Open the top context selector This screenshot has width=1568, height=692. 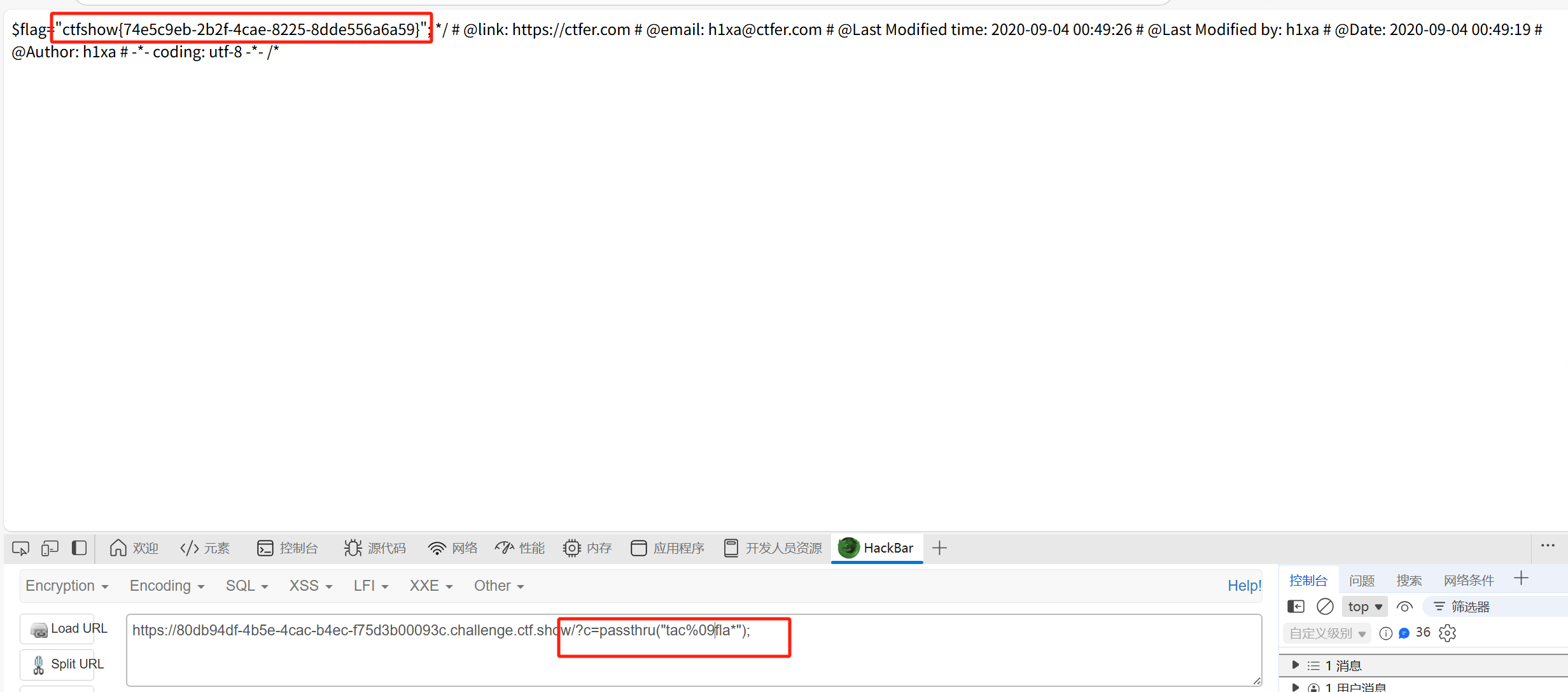[1364, 607]
